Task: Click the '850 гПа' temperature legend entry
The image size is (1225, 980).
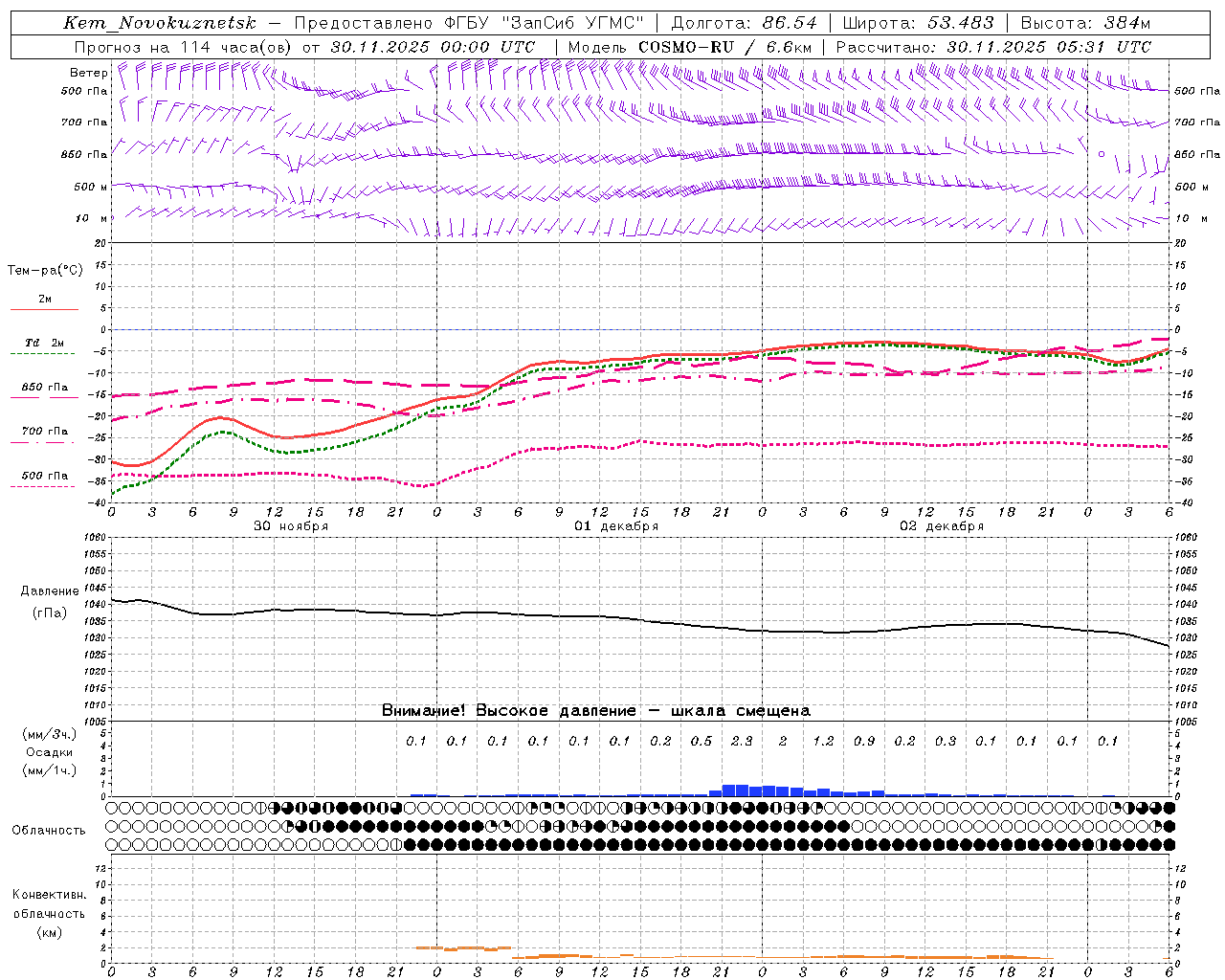Action: pyautogui.click(x=45, y=388)
